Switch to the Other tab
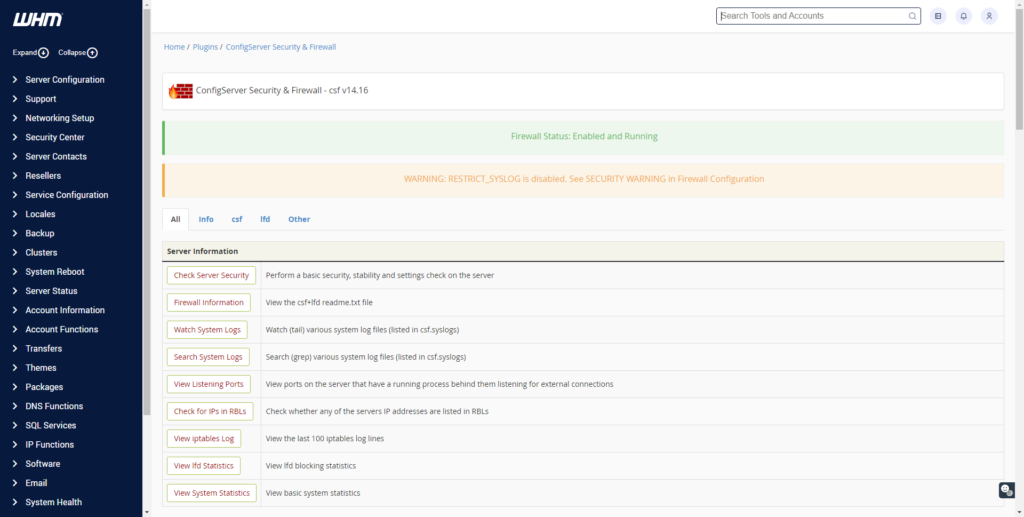Viewport: 1024px width, 517px height. (x=299, y=219)
